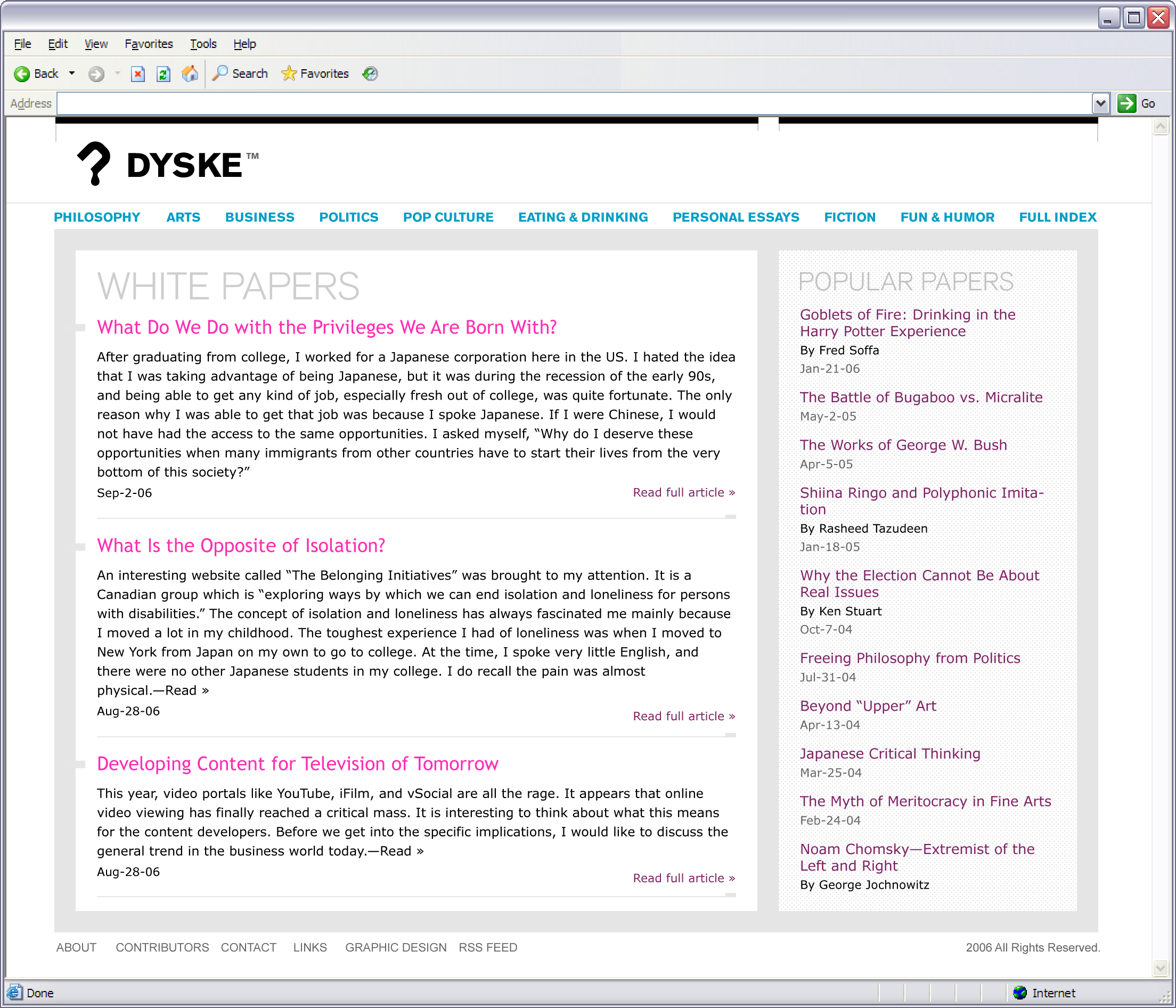Go to the PHILOSOPHY section
The height and width of the screenshot is (1008, 1176).
97,217
